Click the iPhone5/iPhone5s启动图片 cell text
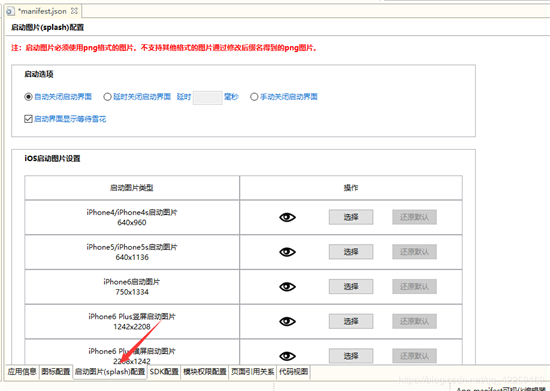The image size is (550, 391). tap(132, 247)
